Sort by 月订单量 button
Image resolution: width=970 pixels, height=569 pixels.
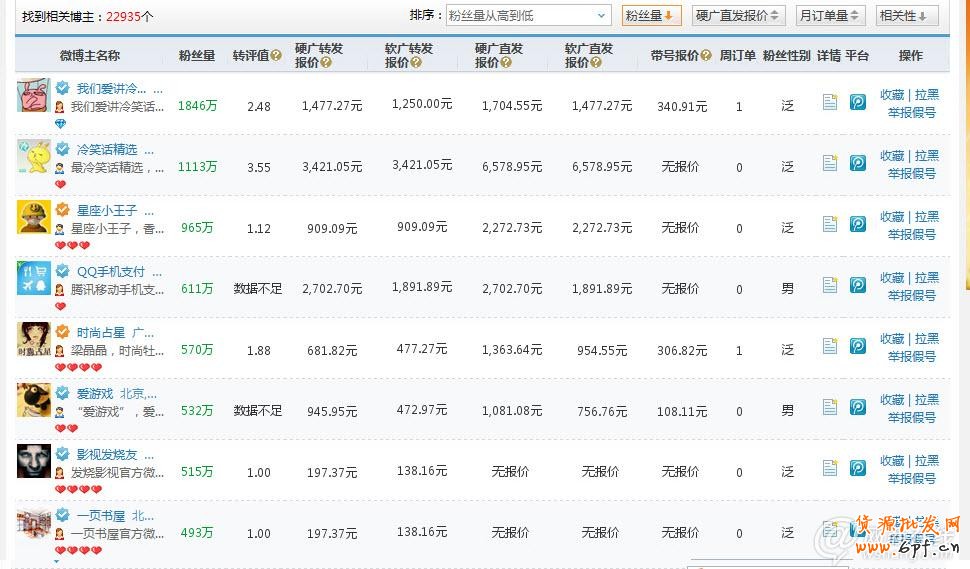828,16
